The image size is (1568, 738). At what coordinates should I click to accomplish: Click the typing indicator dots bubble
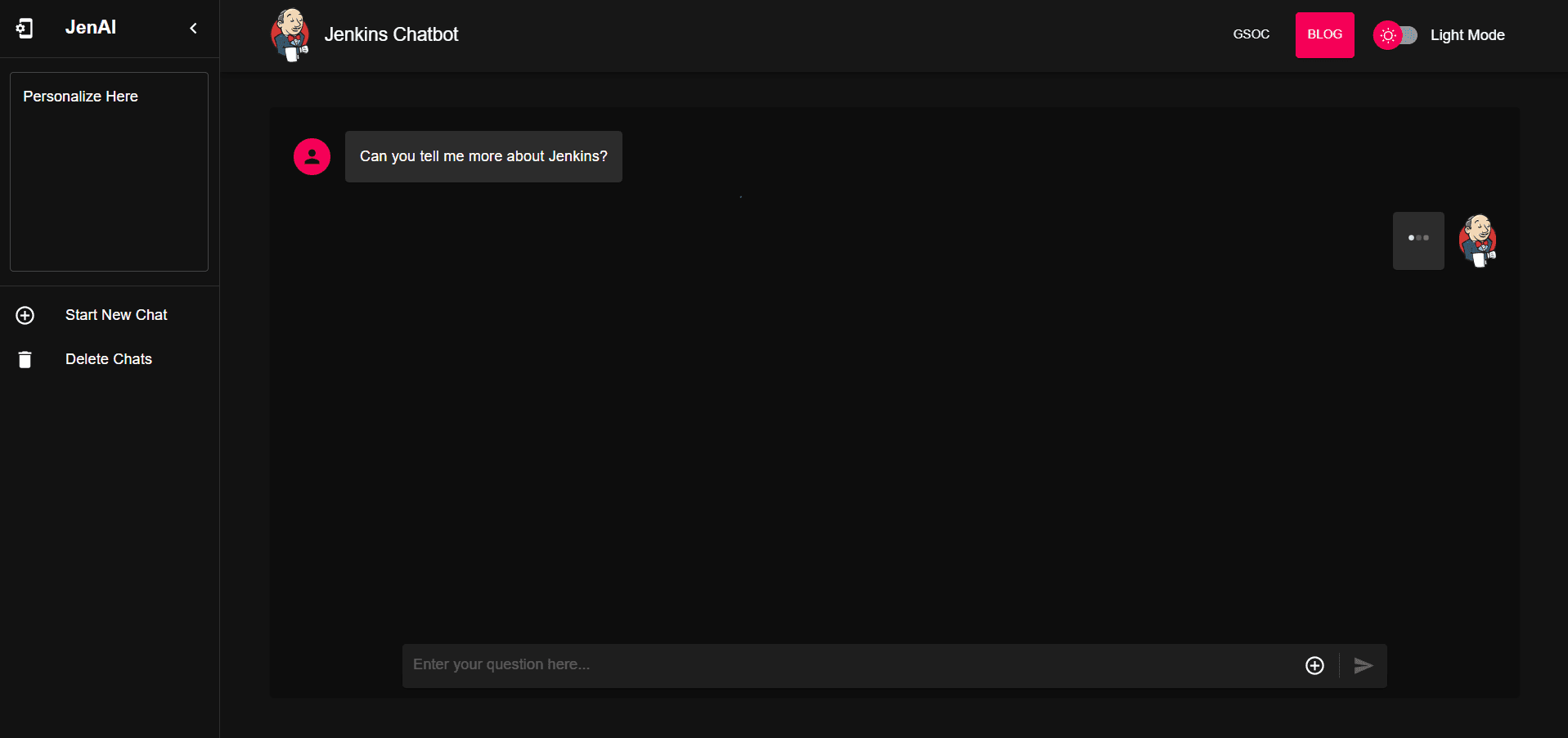coord(1418,241)
